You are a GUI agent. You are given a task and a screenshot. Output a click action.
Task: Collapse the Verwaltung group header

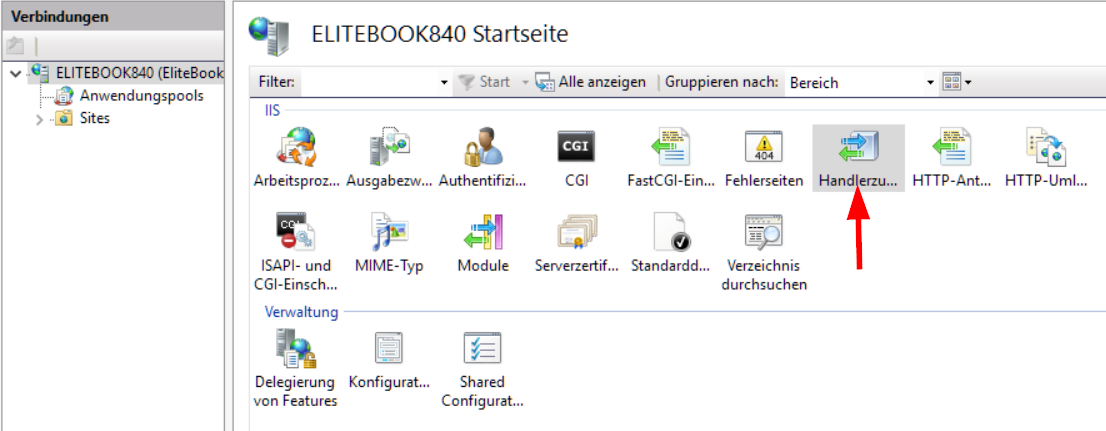301,311
